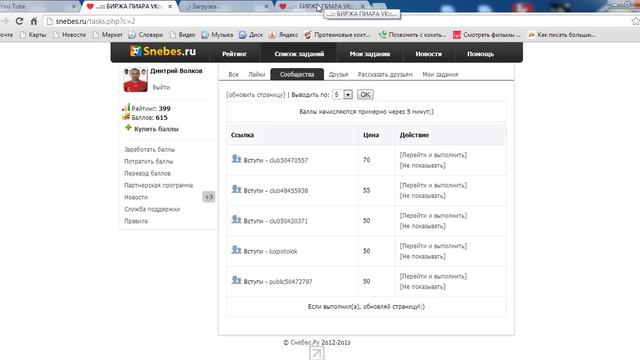
Task: Open Новости in sidebar
Action: click(136, 197)
